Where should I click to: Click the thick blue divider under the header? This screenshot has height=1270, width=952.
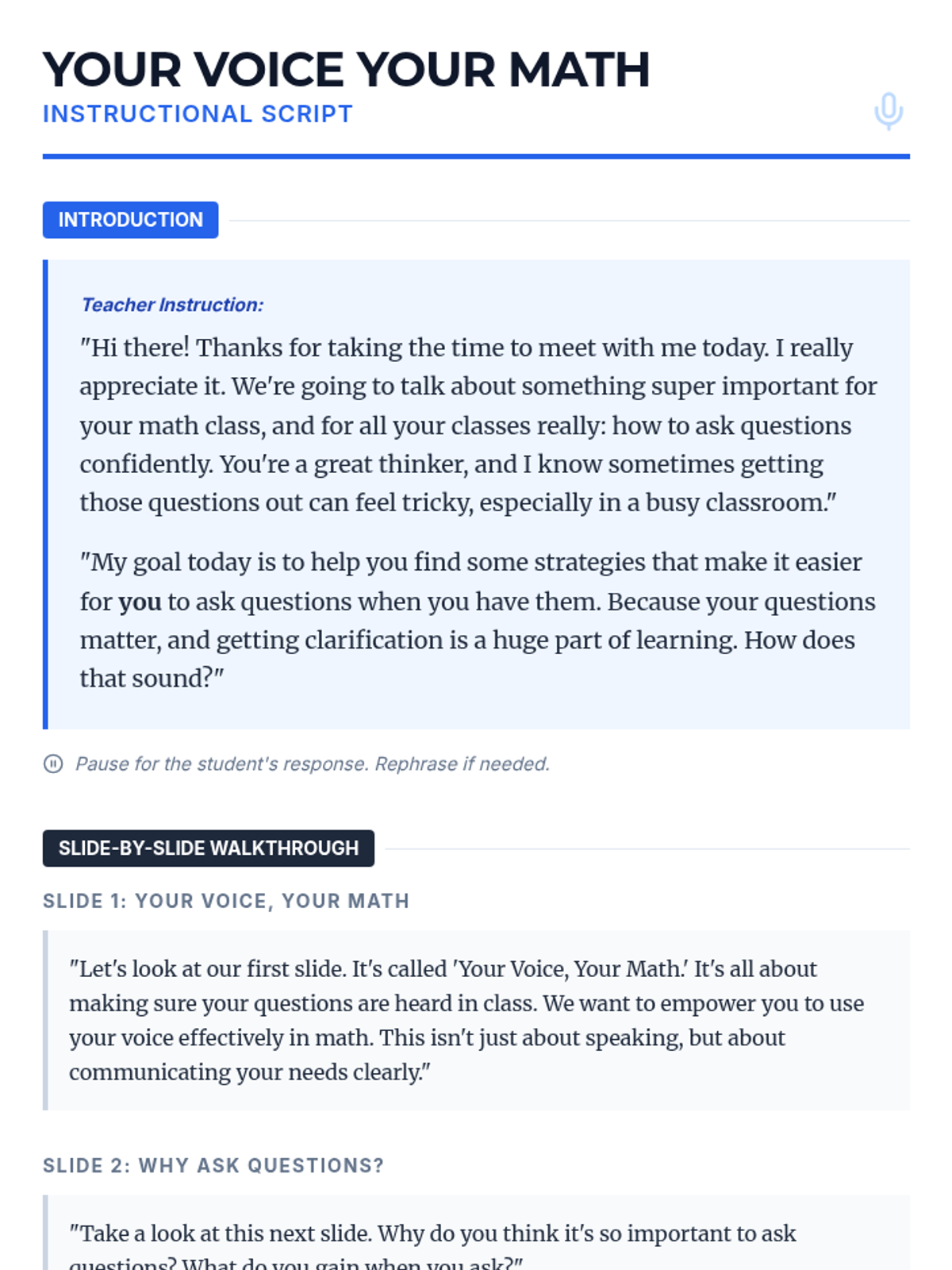click(x=476, y=156)
